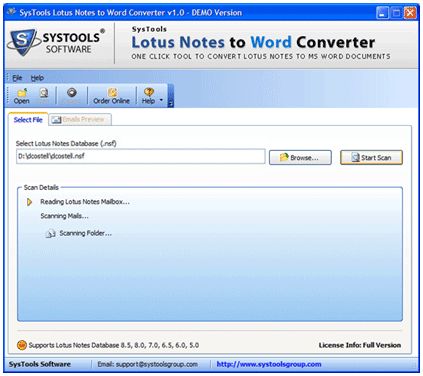
Task: Expand the Help toolbar dropdown arrow
Action: pyautogui.click(x=161, y=100)
